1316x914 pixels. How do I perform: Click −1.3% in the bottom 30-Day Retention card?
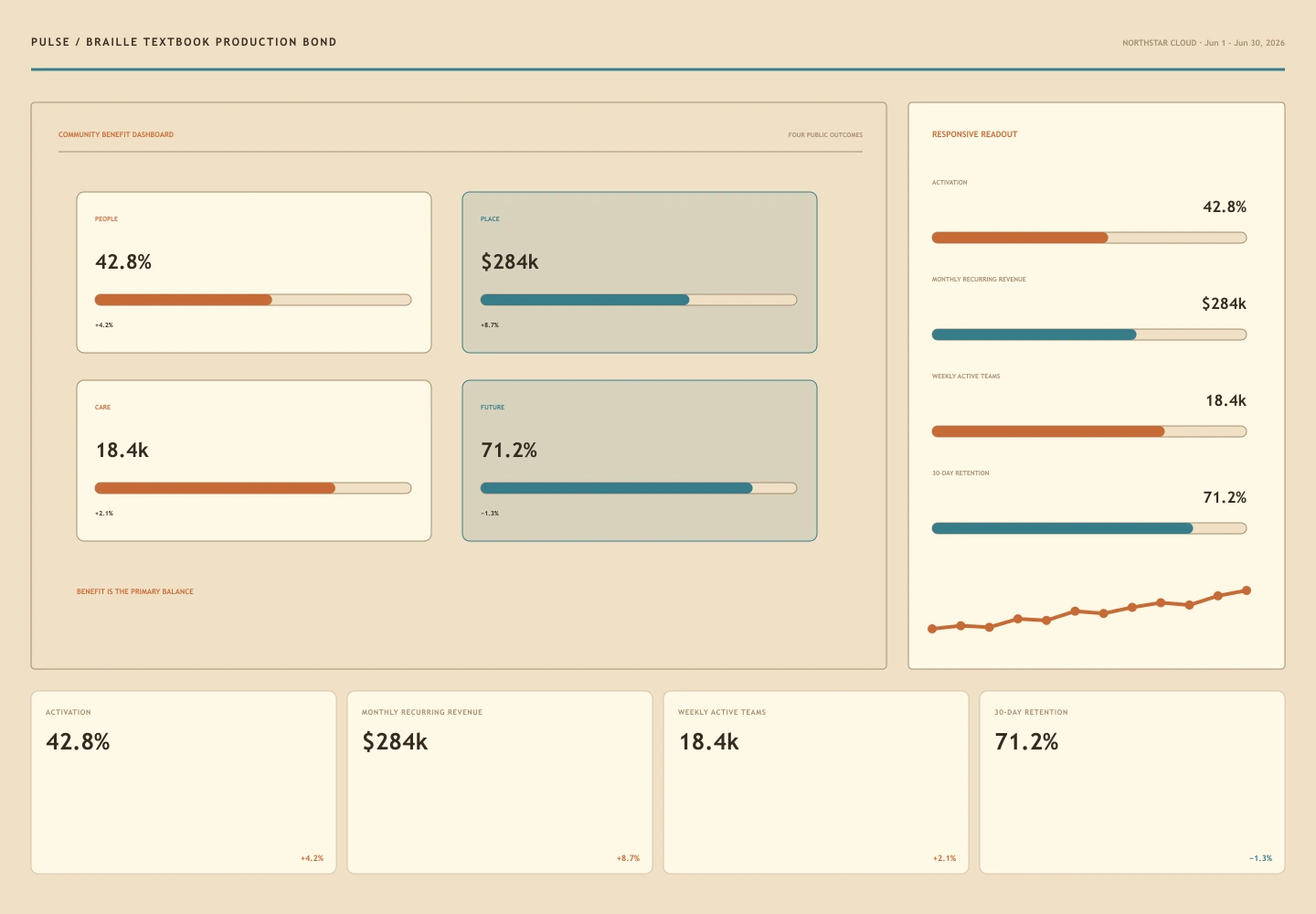pyautogui.click(x=1260, y=859)
